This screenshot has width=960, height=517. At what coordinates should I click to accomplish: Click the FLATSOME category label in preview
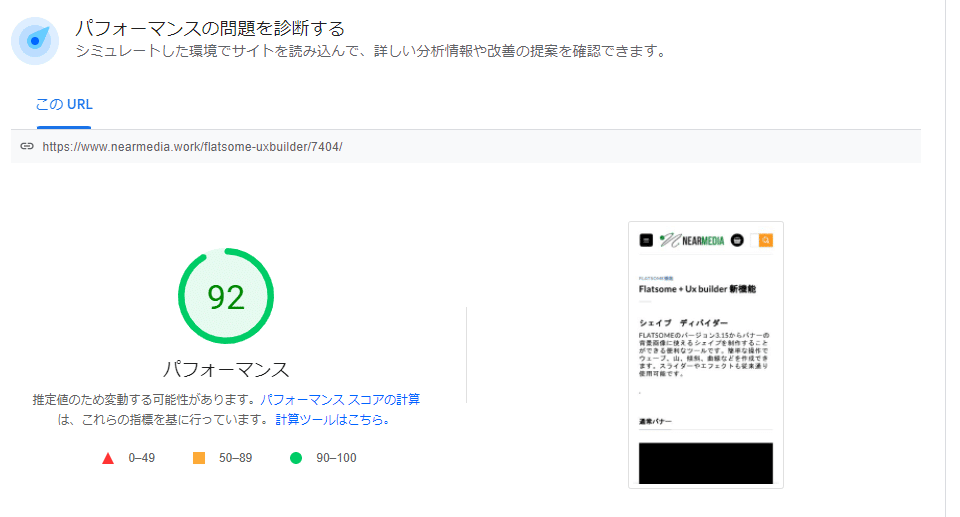pyautogui.click(x=656, y=278)
